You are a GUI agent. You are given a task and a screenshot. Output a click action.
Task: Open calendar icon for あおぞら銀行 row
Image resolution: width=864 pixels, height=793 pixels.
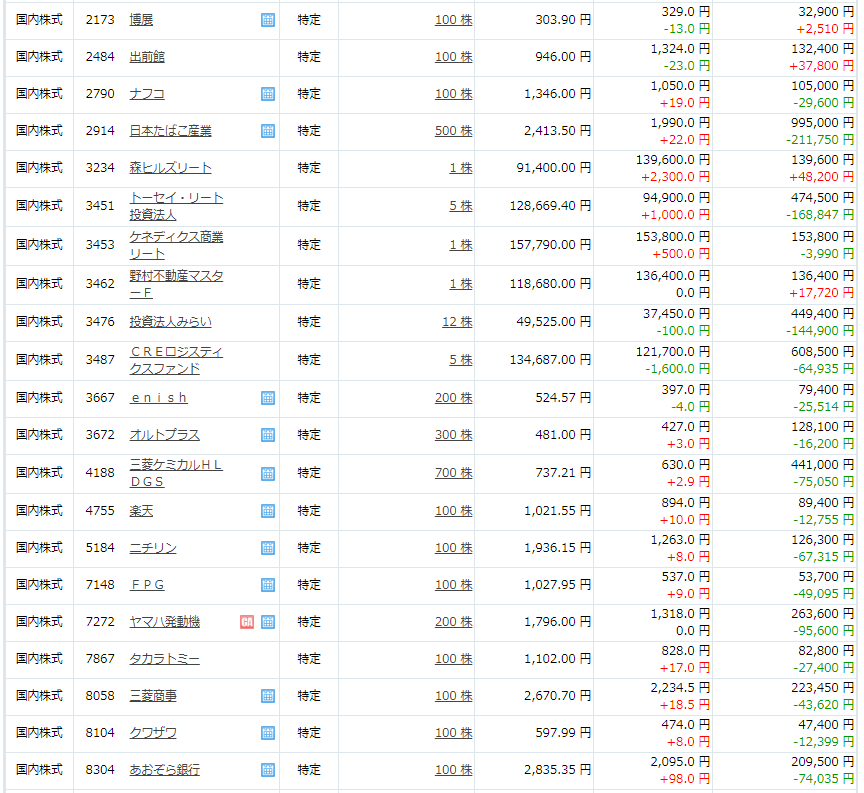268,770
